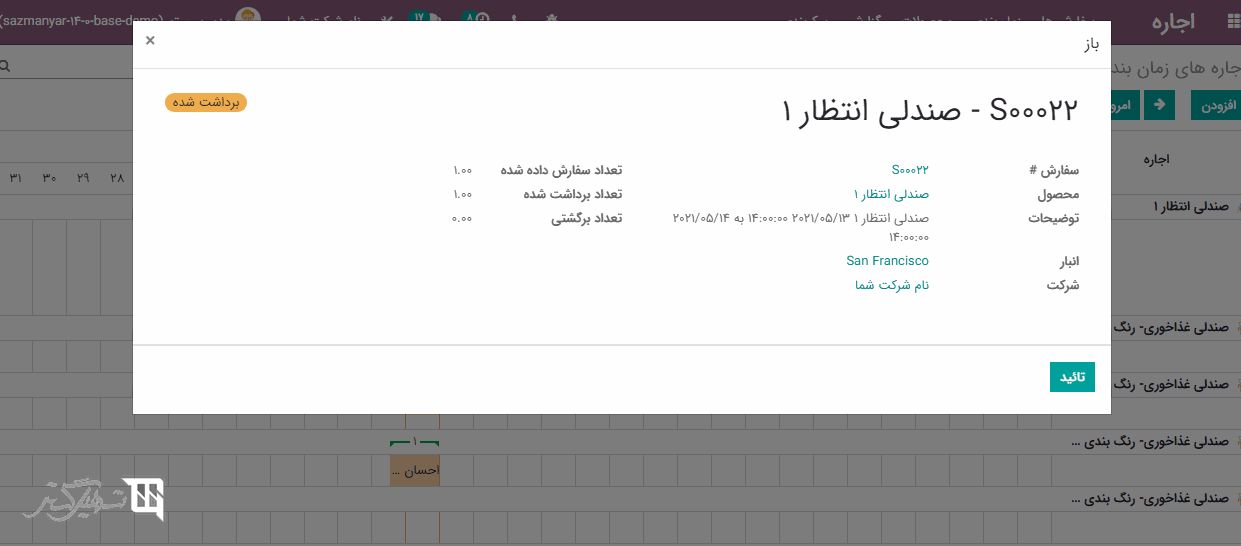Screen dimensions: 1241x546
Task: Open the debug bug icon menu
Action: pos(551,19)
